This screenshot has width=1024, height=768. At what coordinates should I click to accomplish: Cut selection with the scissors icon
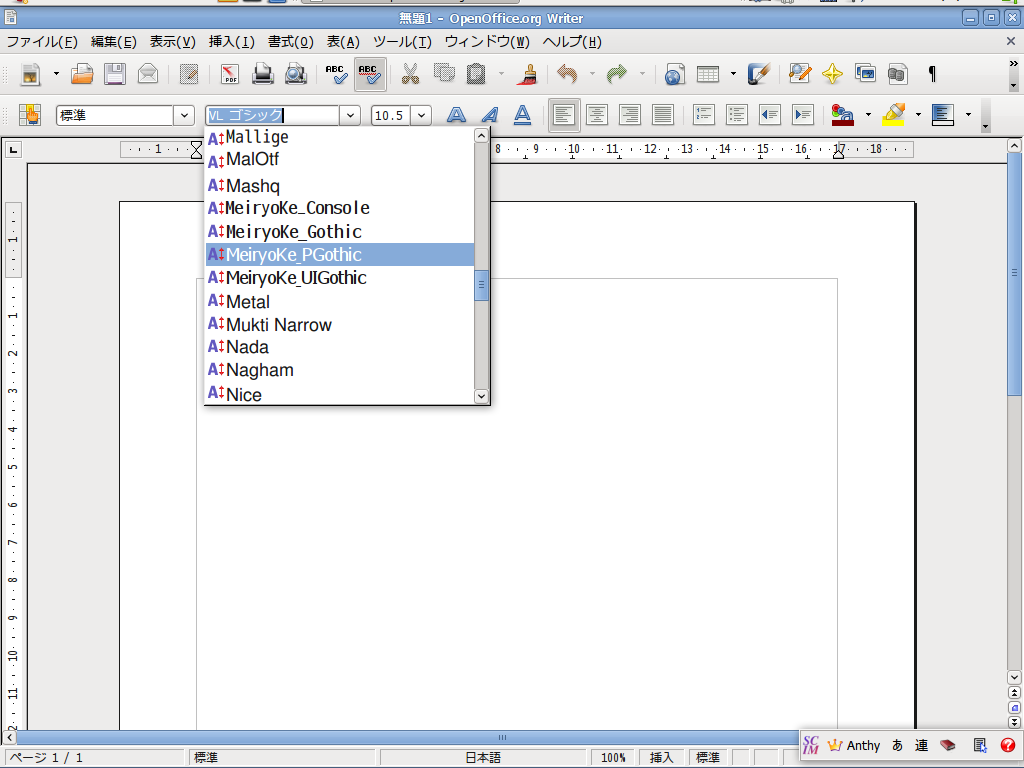(410, 74)
